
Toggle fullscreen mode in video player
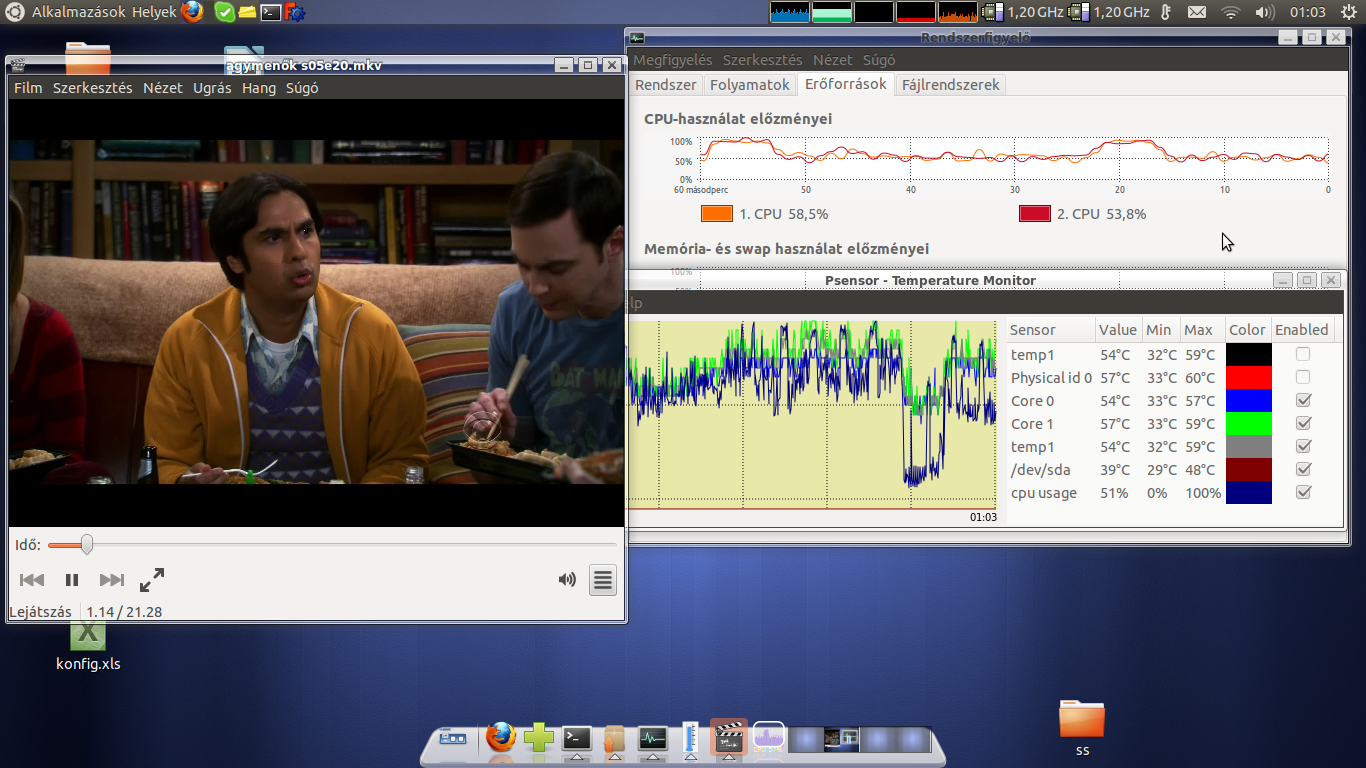(152, 580)
